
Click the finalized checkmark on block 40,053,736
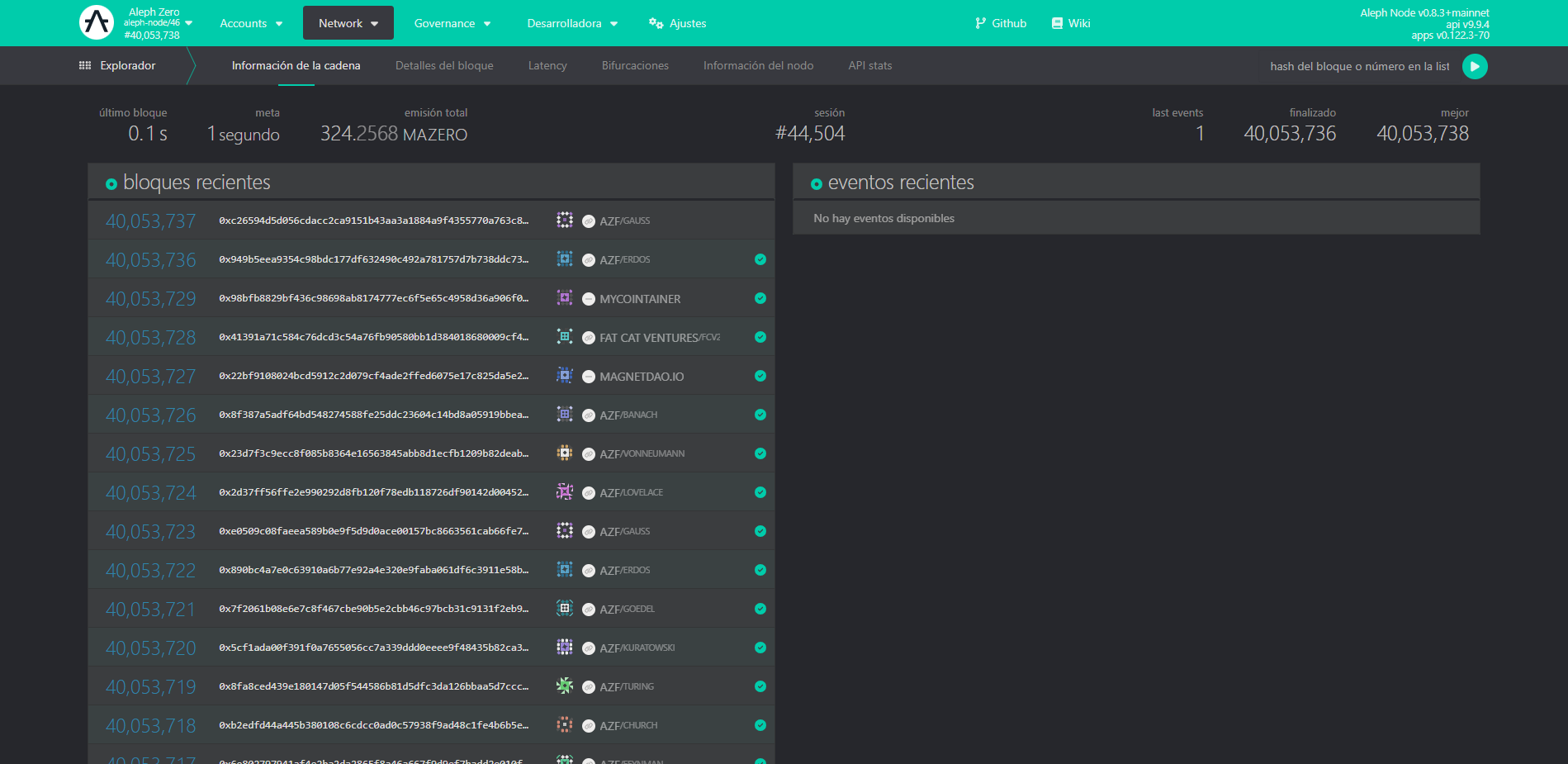click(x=760, y=259)
